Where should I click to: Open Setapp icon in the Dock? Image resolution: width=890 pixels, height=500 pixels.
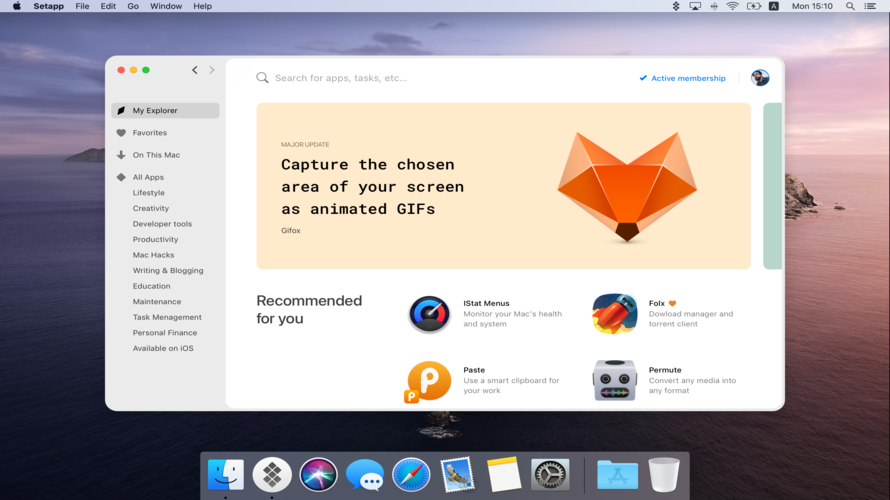coord(272,474)
